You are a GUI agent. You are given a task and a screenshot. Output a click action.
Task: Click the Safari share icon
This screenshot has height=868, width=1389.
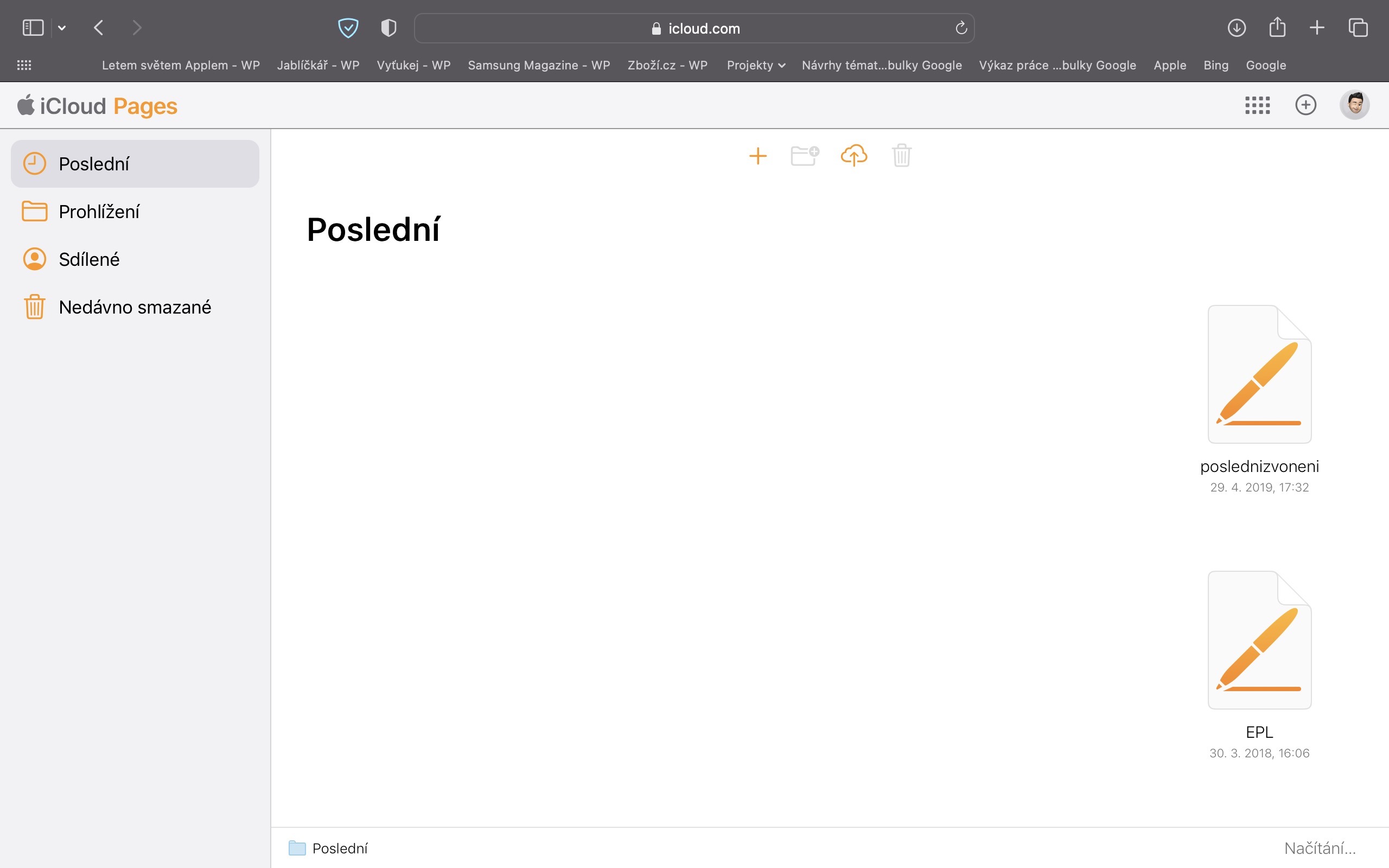[1277, 28]
